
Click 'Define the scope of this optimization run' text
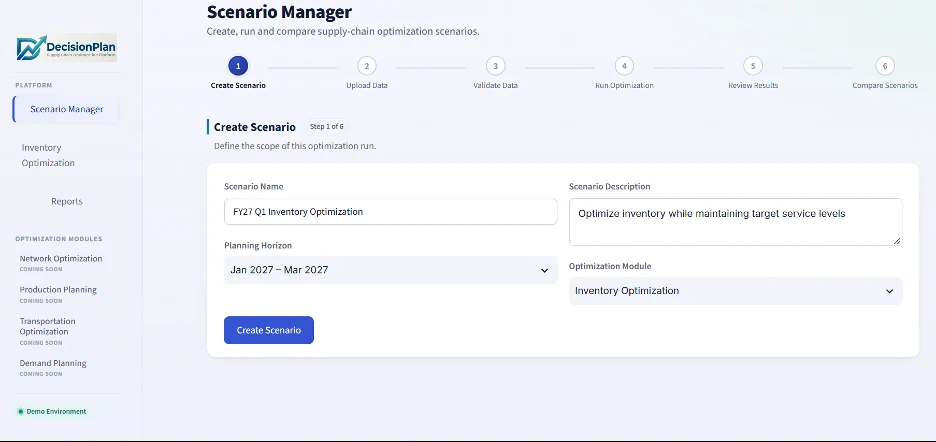(x=295, y=146)
